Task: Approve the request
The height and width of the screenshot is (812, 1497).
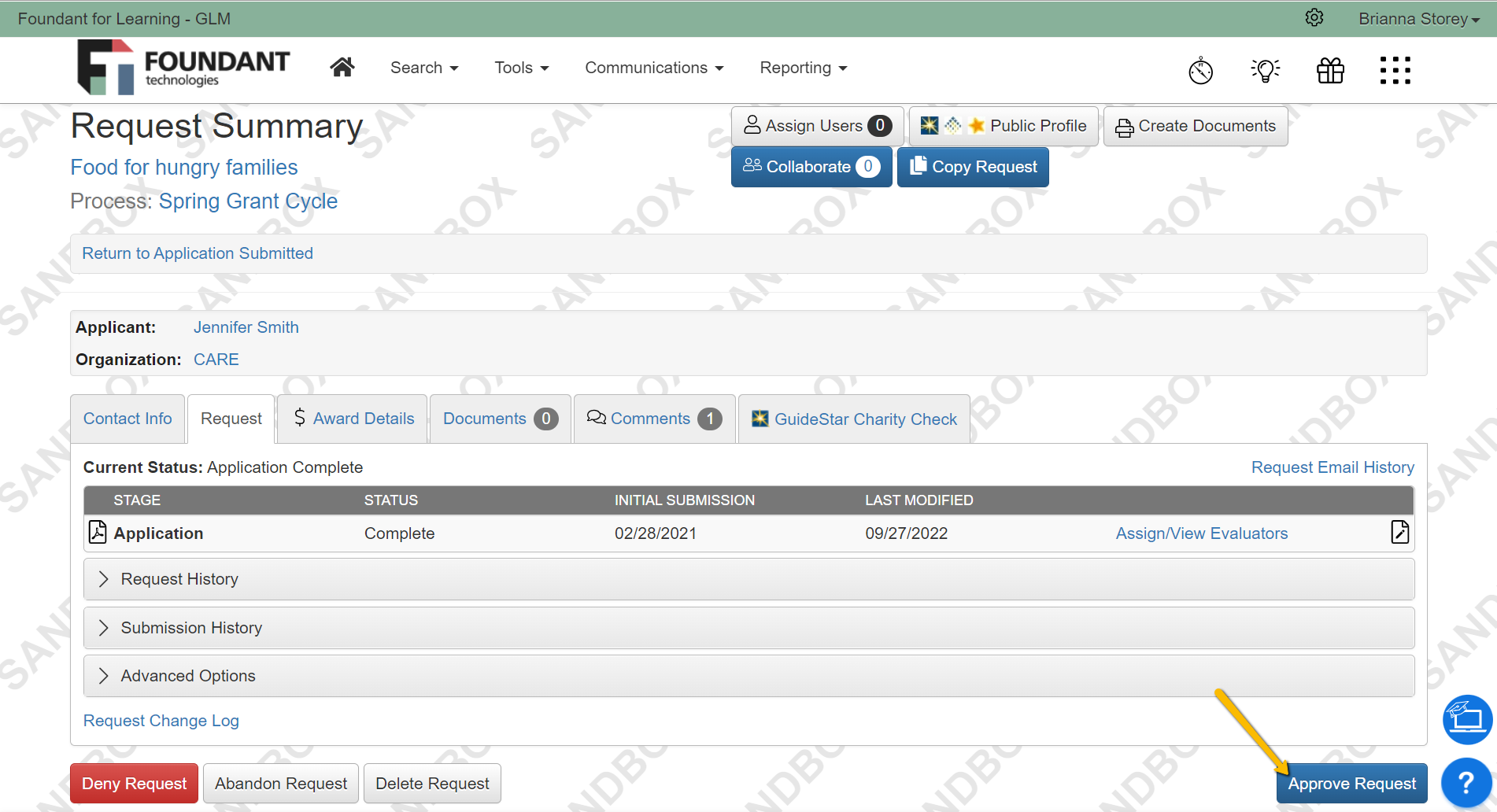Action: tap(1351, 783)
